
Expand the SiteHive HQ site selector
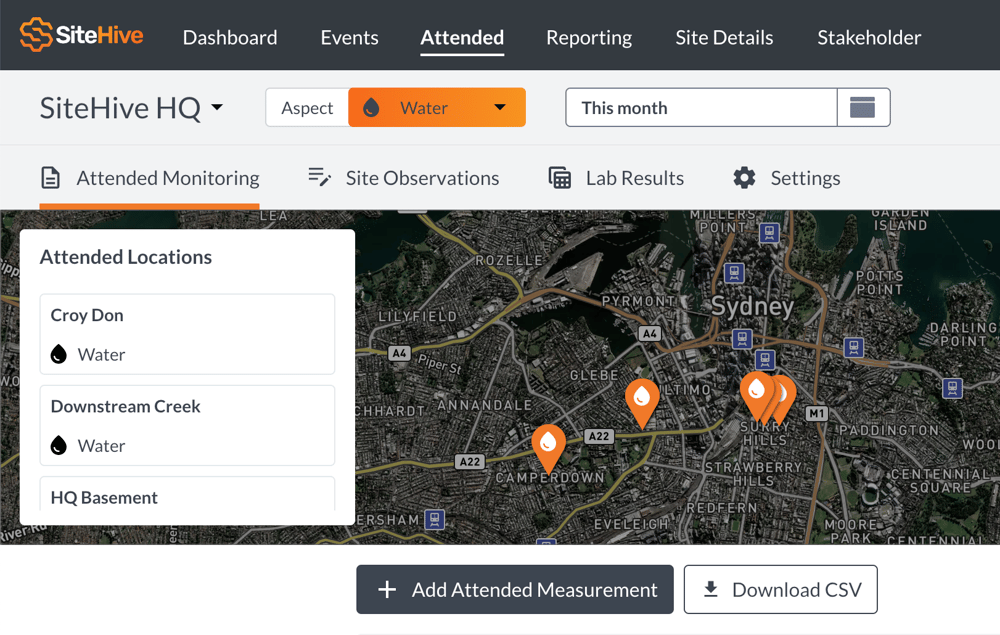coord(131,108)
